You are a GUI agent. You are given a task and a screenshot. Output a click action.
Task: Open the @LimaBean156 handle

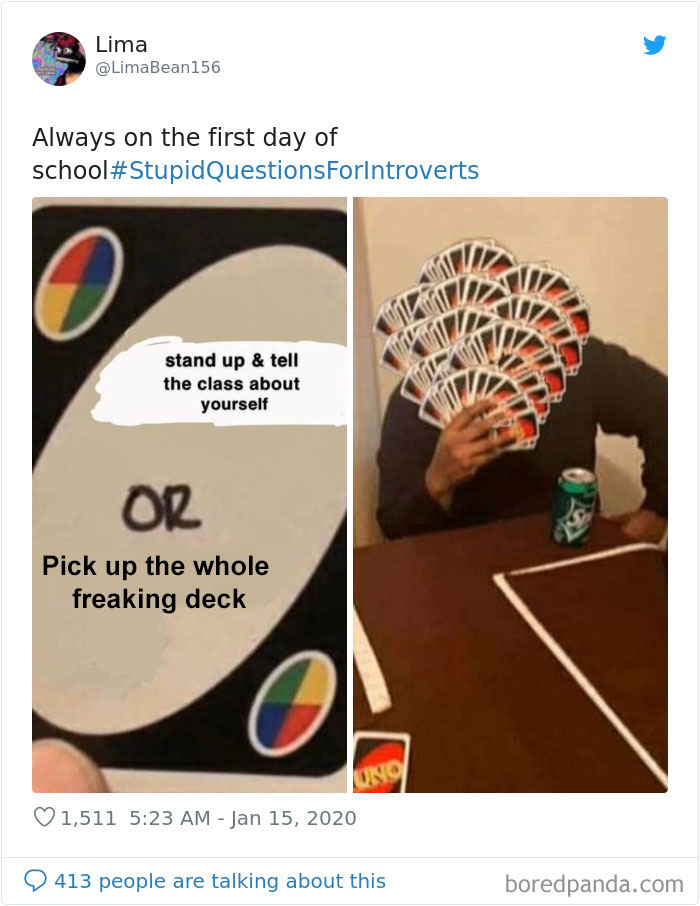[x=158, y=68]
